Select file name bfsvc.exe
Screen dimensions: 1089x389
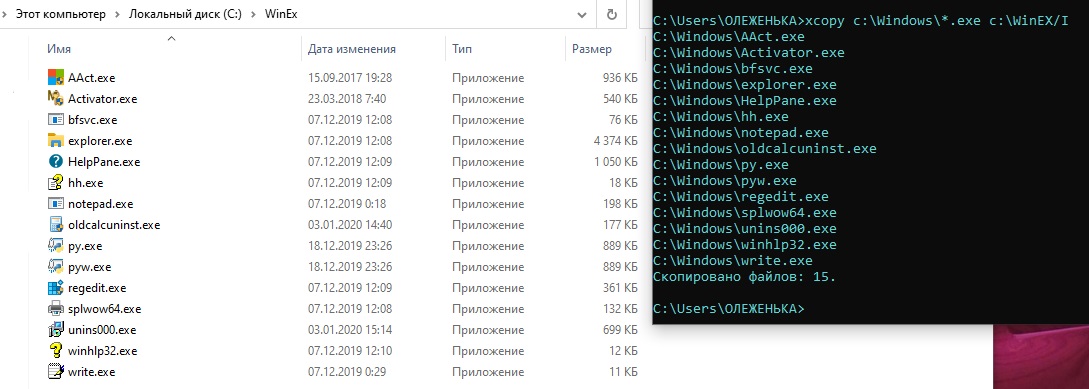coord(92,119)
